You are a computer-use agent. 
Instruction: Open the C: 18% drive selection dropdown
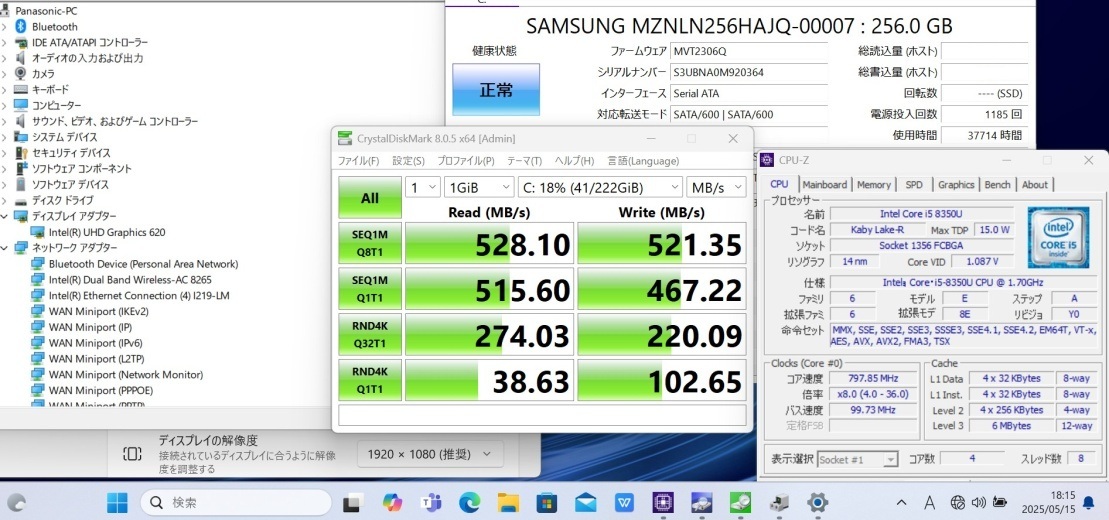[600, 187]
